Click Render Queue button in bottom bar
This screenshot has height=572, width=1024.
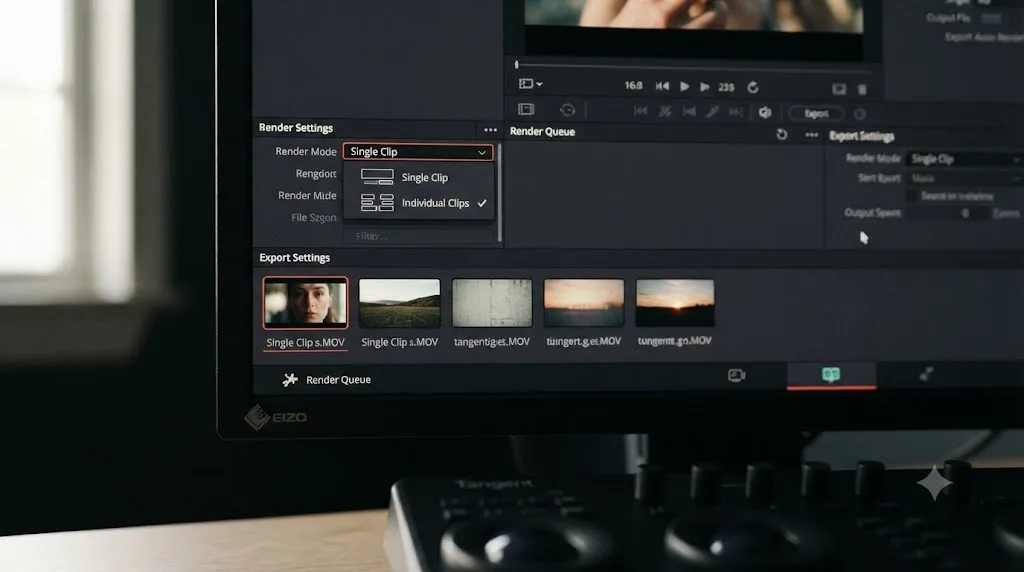(327, 379)
